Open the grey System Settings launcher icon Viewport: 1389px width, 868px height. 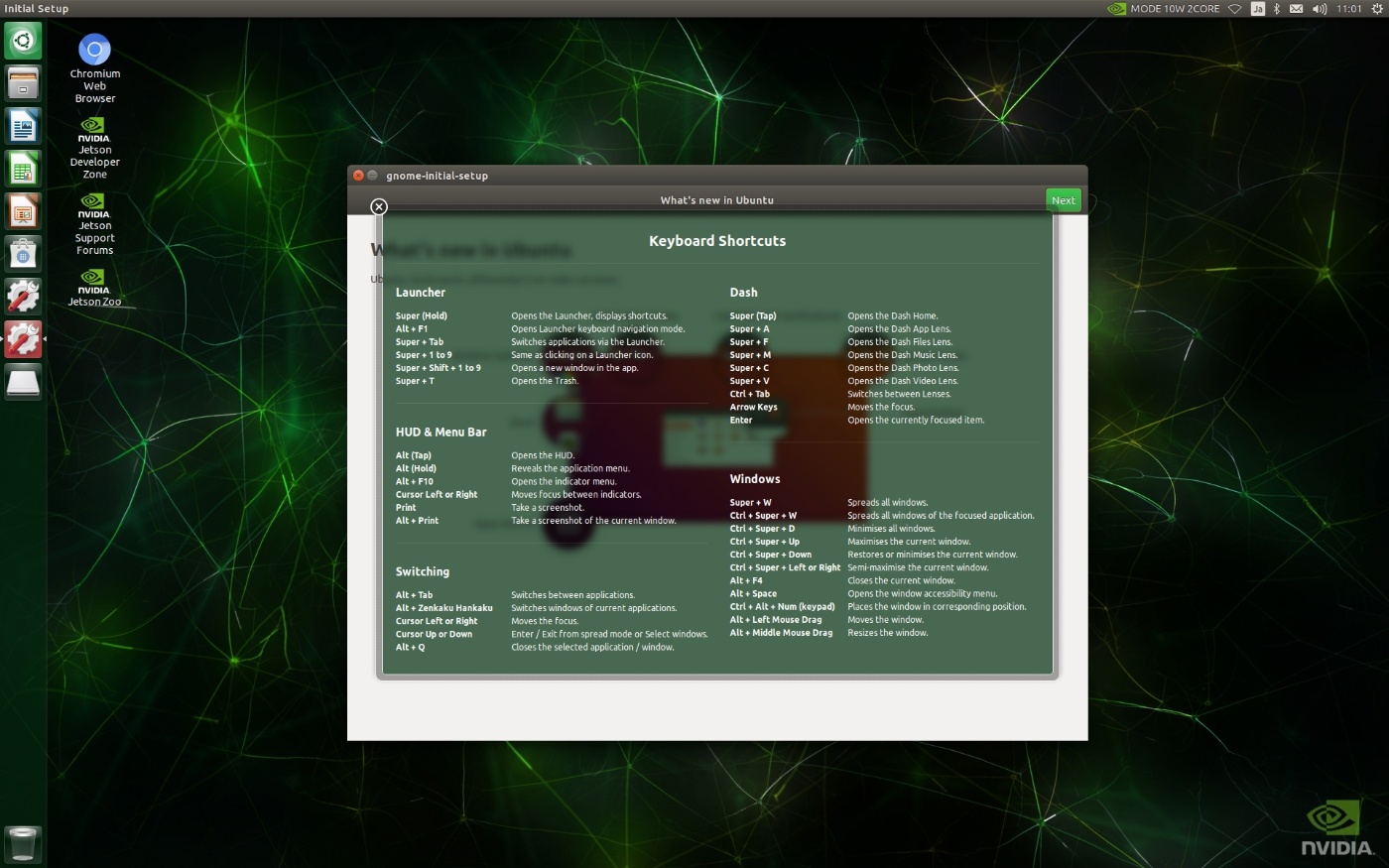[23, 296]
